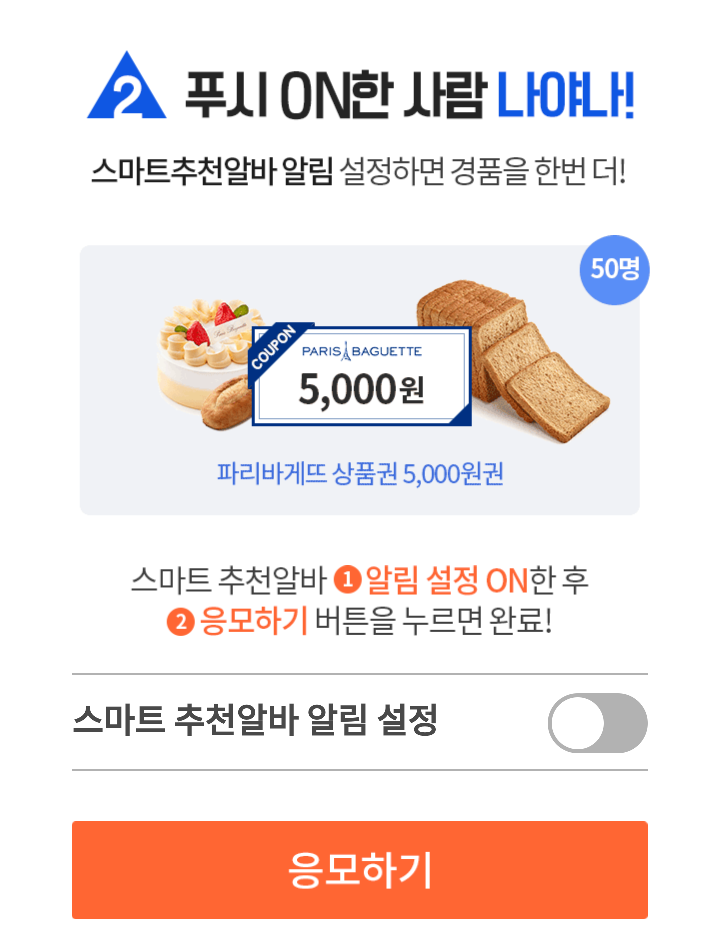Click the blue COUPON ribbon label
Image resolution: width=704 pixels, height=952 pixels.
[273, 348]
